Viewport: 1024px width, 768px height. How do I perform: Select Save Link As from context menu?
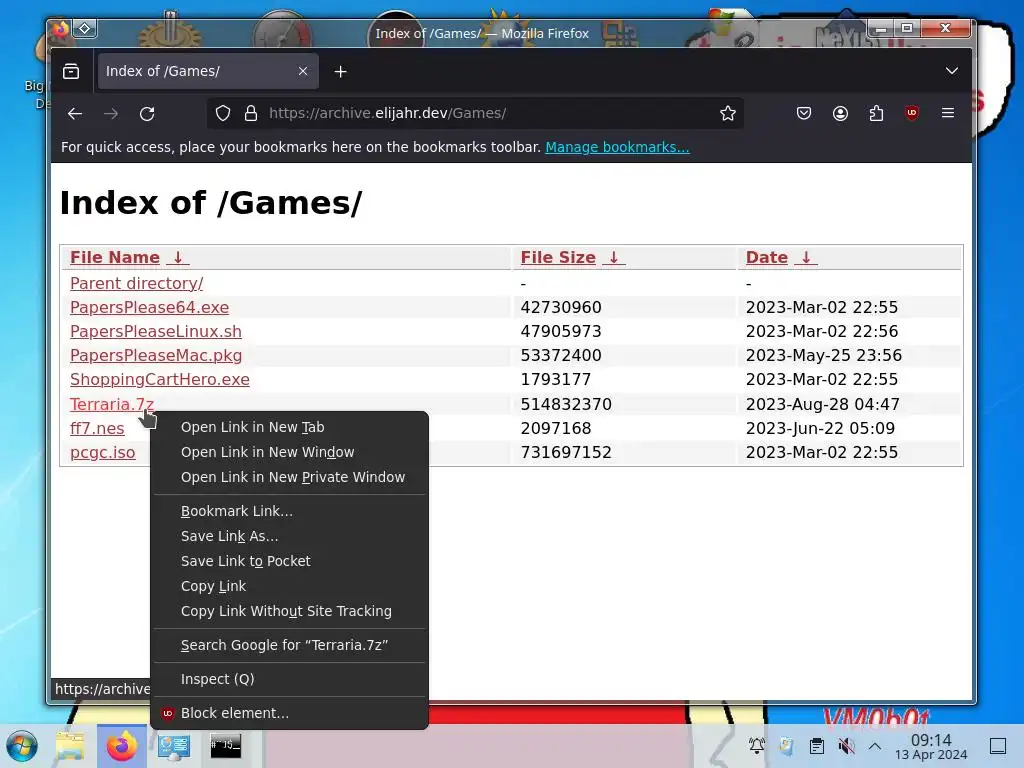289,536
